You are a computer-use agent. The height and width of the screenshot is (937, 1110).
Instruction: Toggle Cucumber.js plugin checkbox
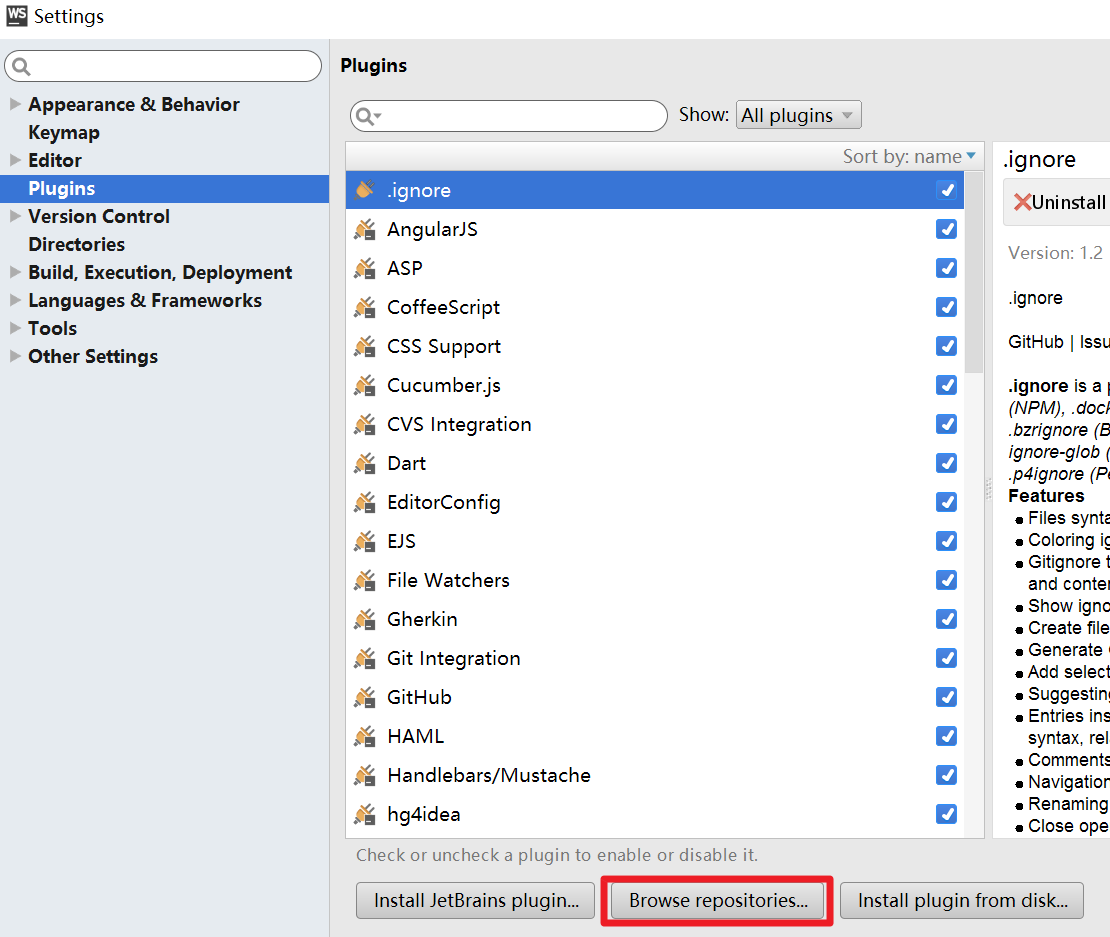pyautogui.click(x=946, y=385)
